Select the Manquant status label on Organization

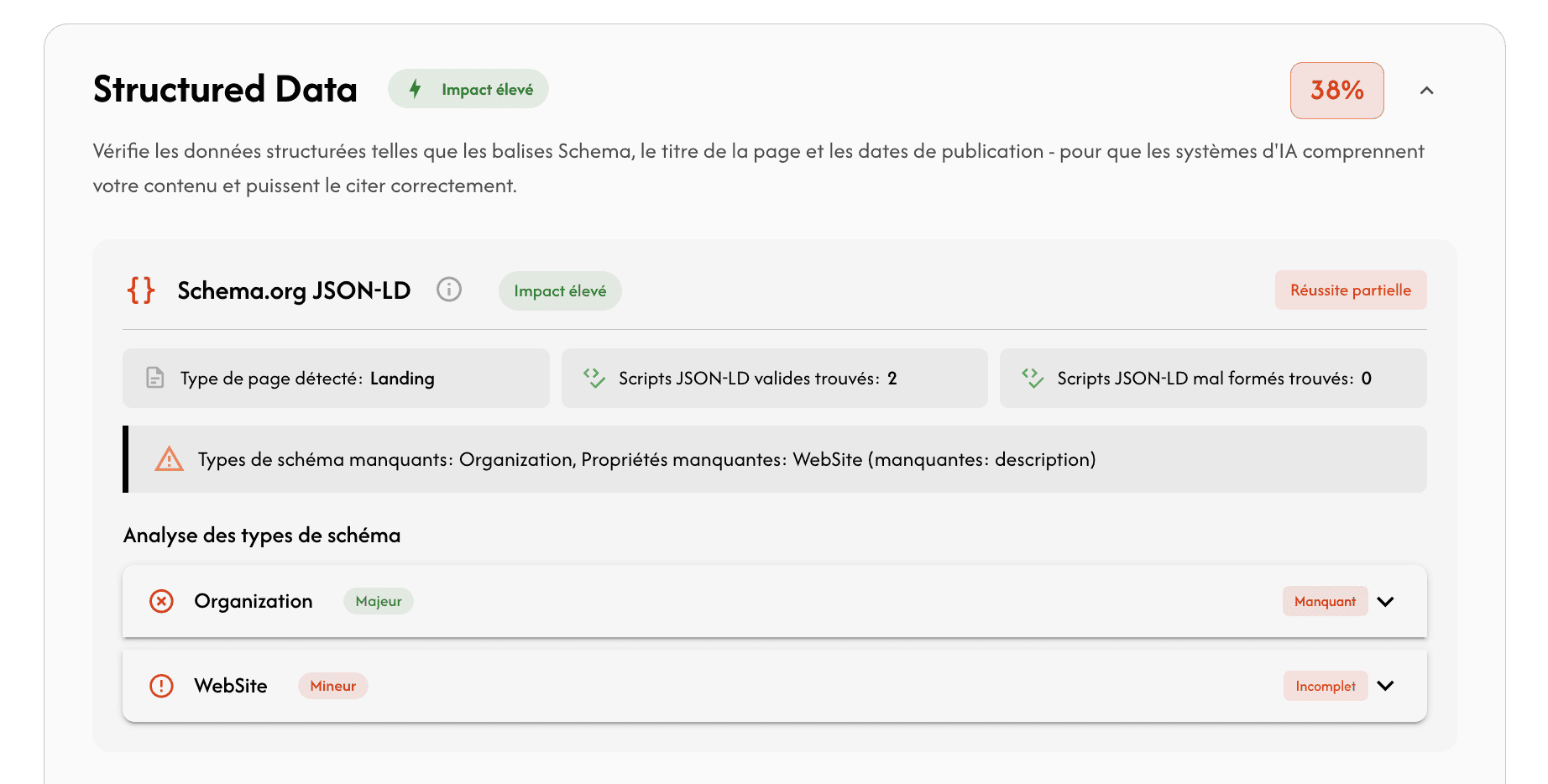tap(1325, 601)
